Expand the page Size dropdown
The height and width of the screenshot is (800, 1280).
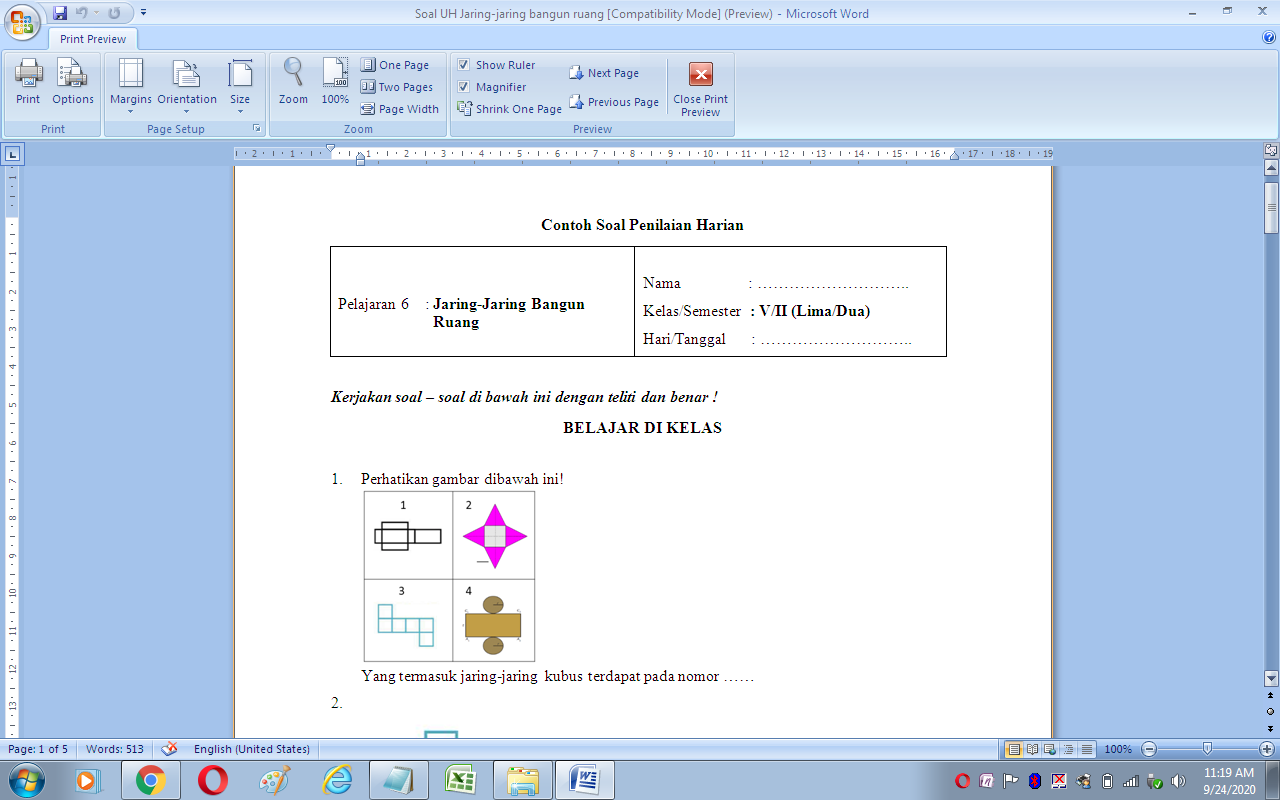pos(240,86)
